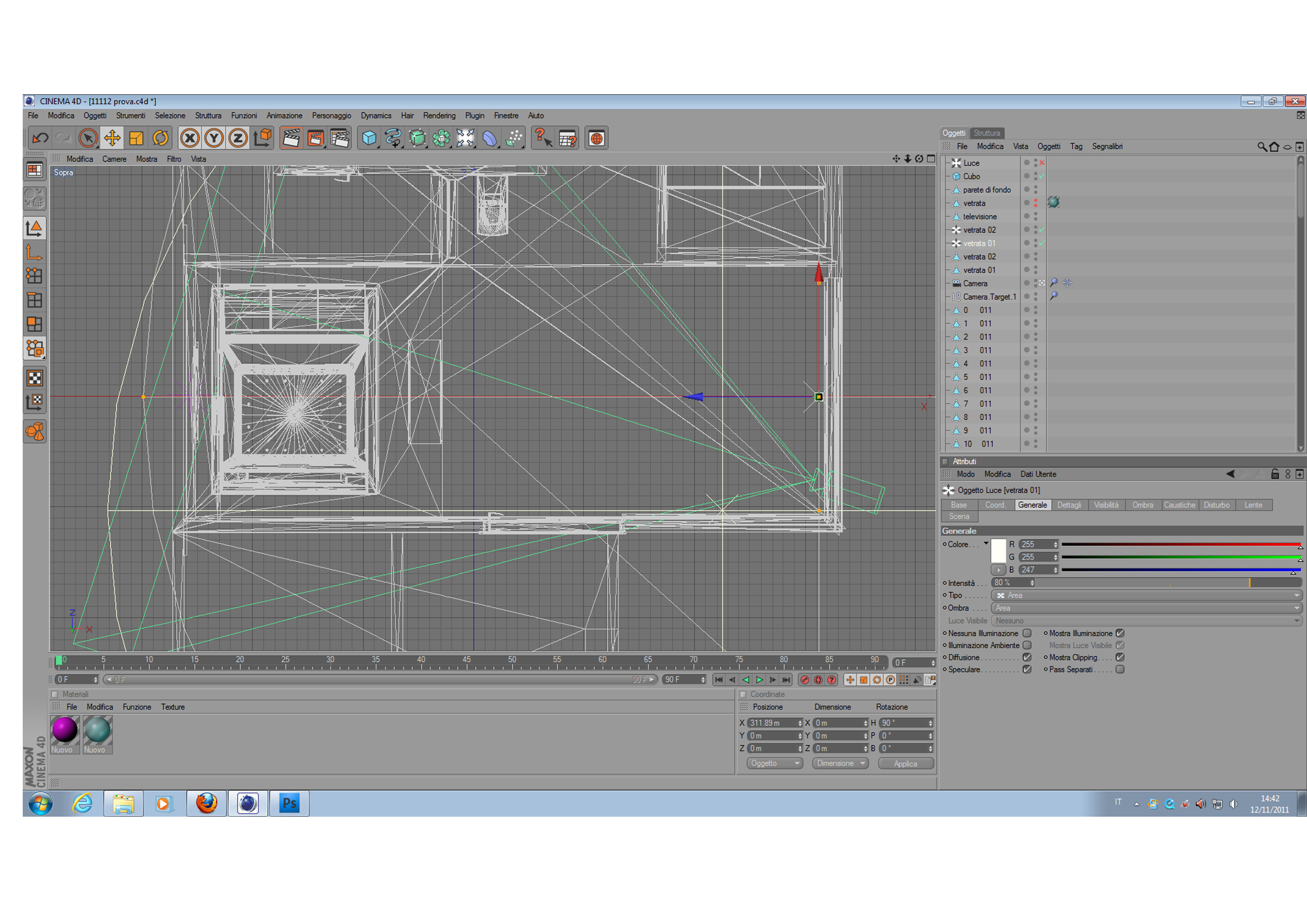Click the Render View clapperboard icon
This screenshot has width=1307, height=924.
291,138
